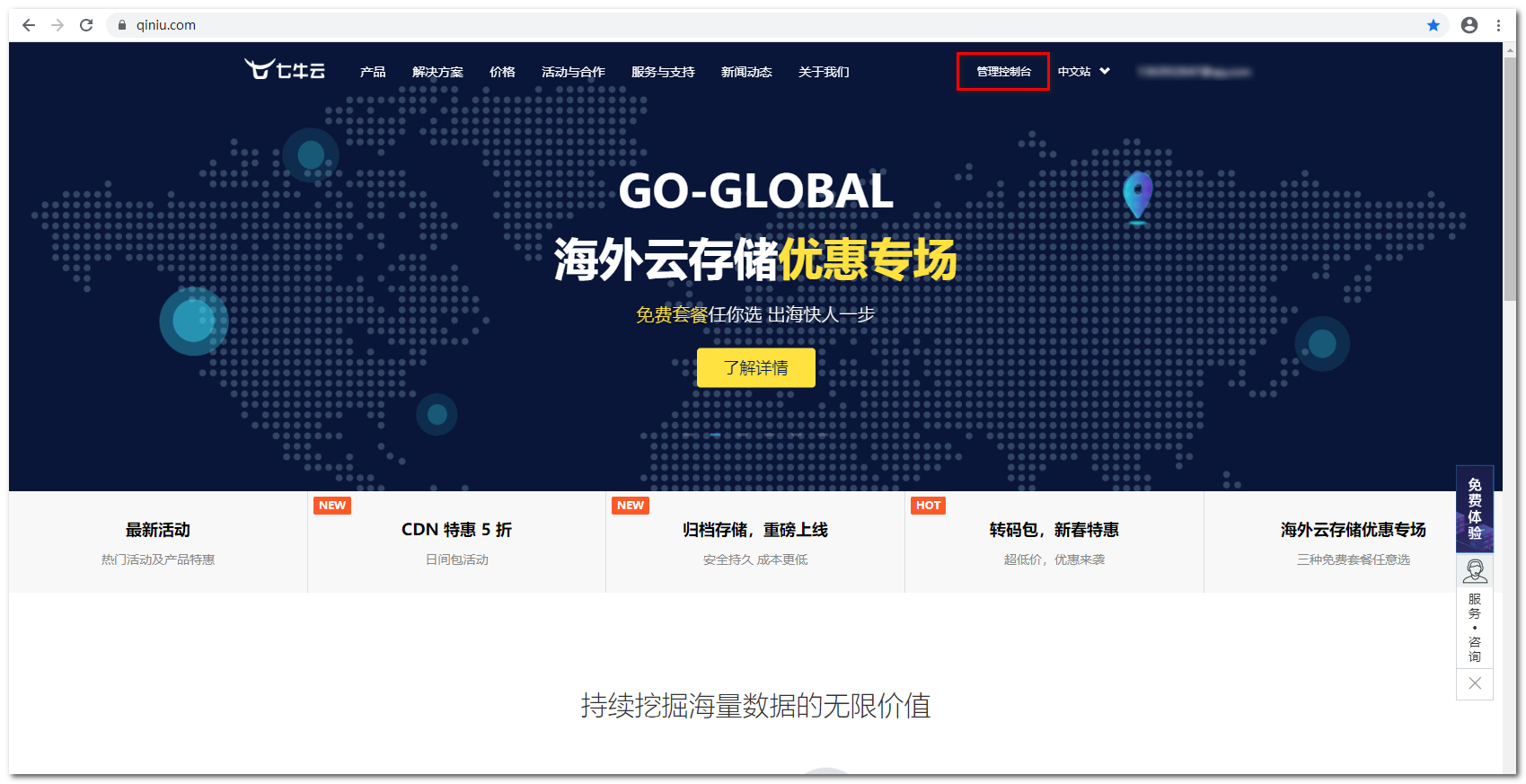Close the floating sidebar with X
This screenshot has width=1526, height=784.
(x=1475, y=683)
